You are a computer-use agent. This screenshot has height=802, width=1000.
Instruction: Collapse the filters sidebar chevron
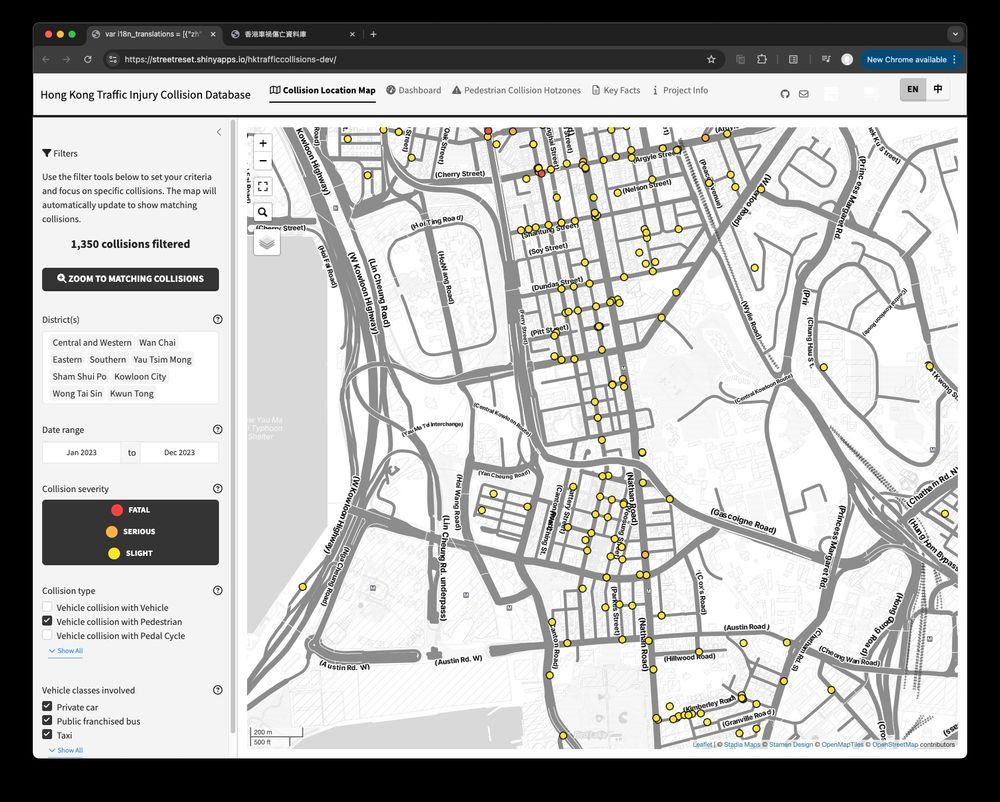pyautogui.click(x=219, y=132)
